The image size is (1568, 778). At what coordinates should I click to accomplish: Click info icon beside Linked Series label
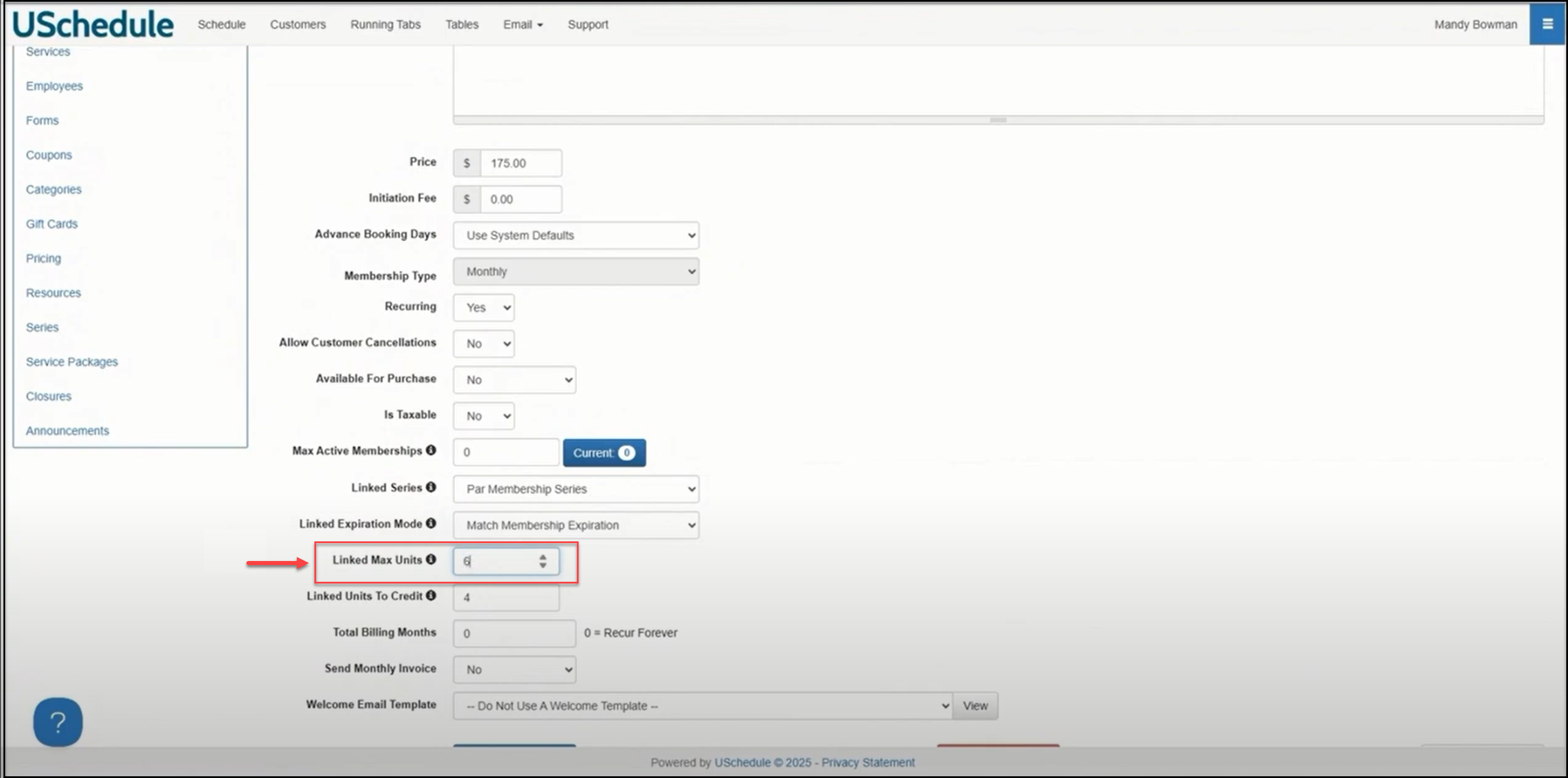click(431, 487)
